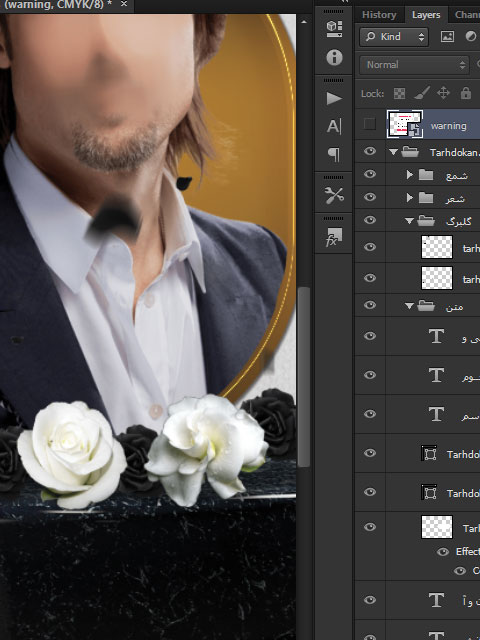Hide the first tarh layer under گلبرگ
480x640 pixels.
coord(370,247)
